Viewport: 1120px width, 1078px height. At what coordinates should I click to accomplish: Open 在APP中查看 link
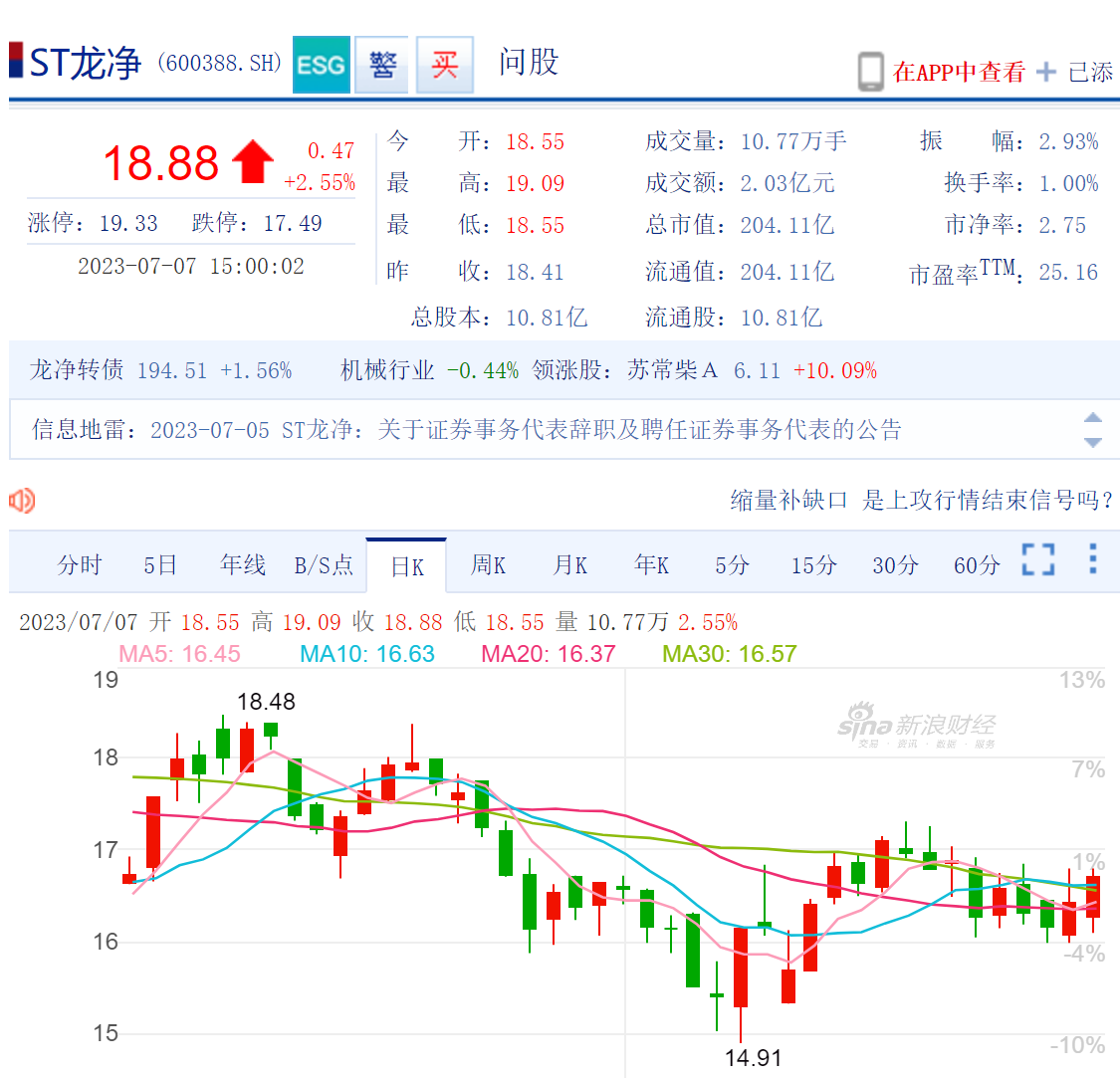tap(959, 72)
